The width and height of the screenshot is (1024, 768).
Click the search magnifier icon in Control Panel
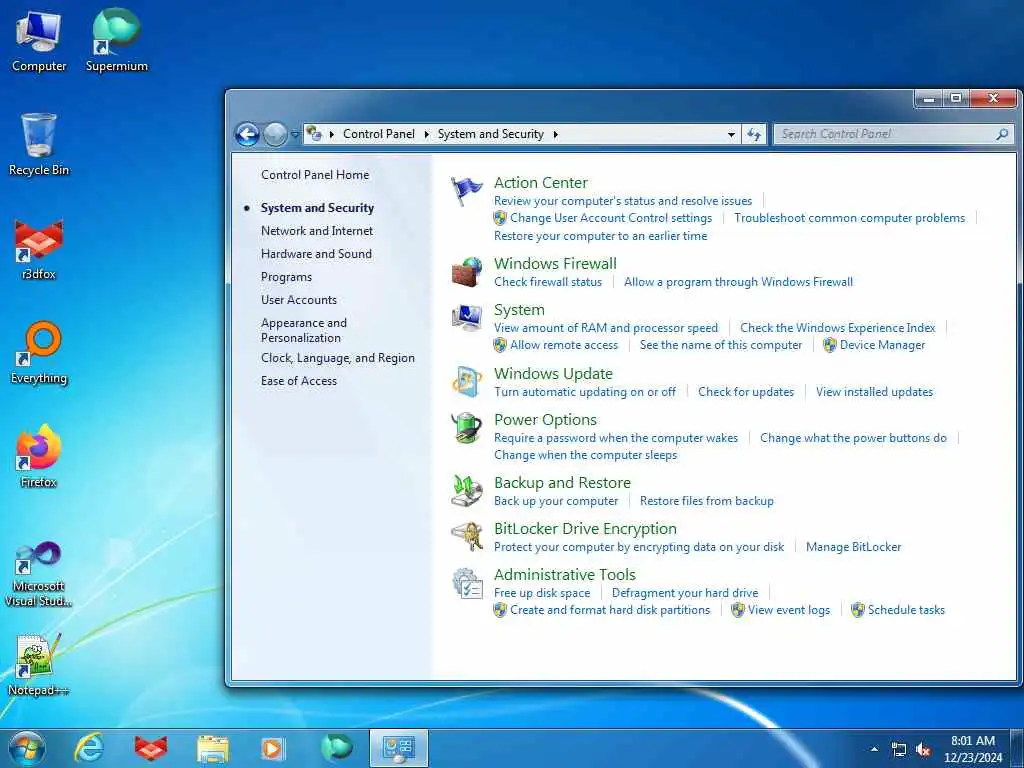click(1002, 134)
